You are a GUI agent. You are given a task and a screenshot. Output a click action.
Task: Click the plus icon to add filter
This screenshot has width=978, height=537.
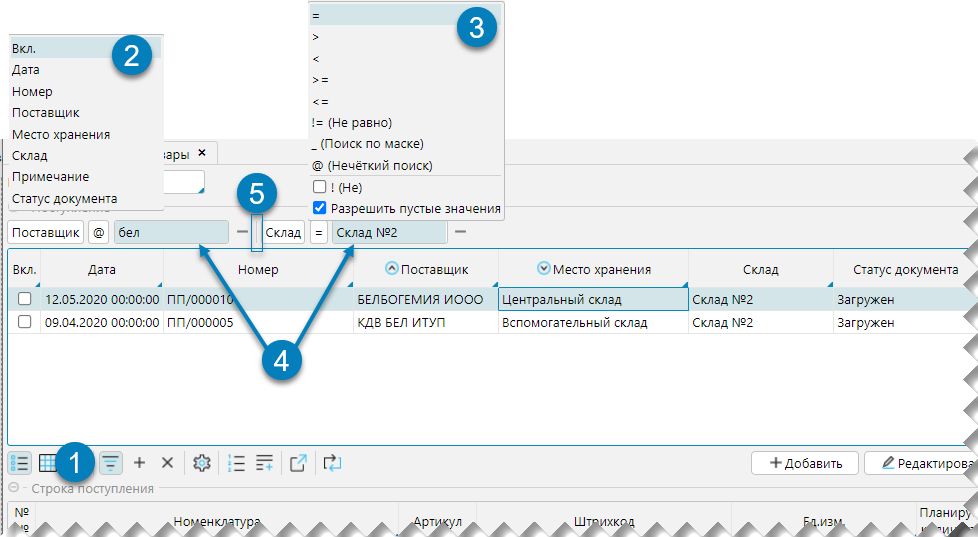139,463
